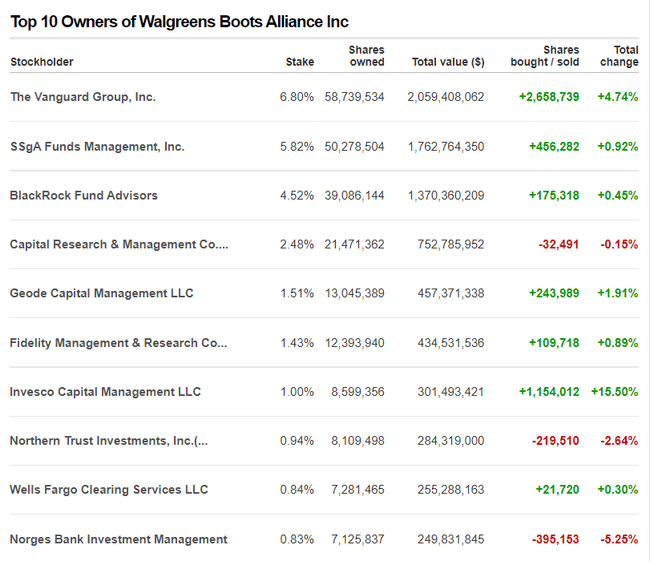Sort by the Stockholder column header
The width and height of the screenshot is (650, 561).
[42, 62]
